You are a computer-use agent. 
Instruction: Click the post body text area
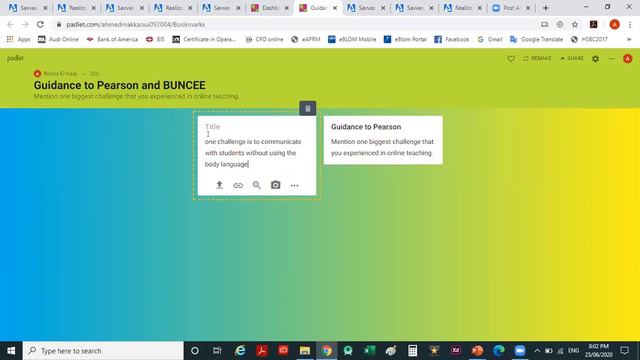coord(257,153)
